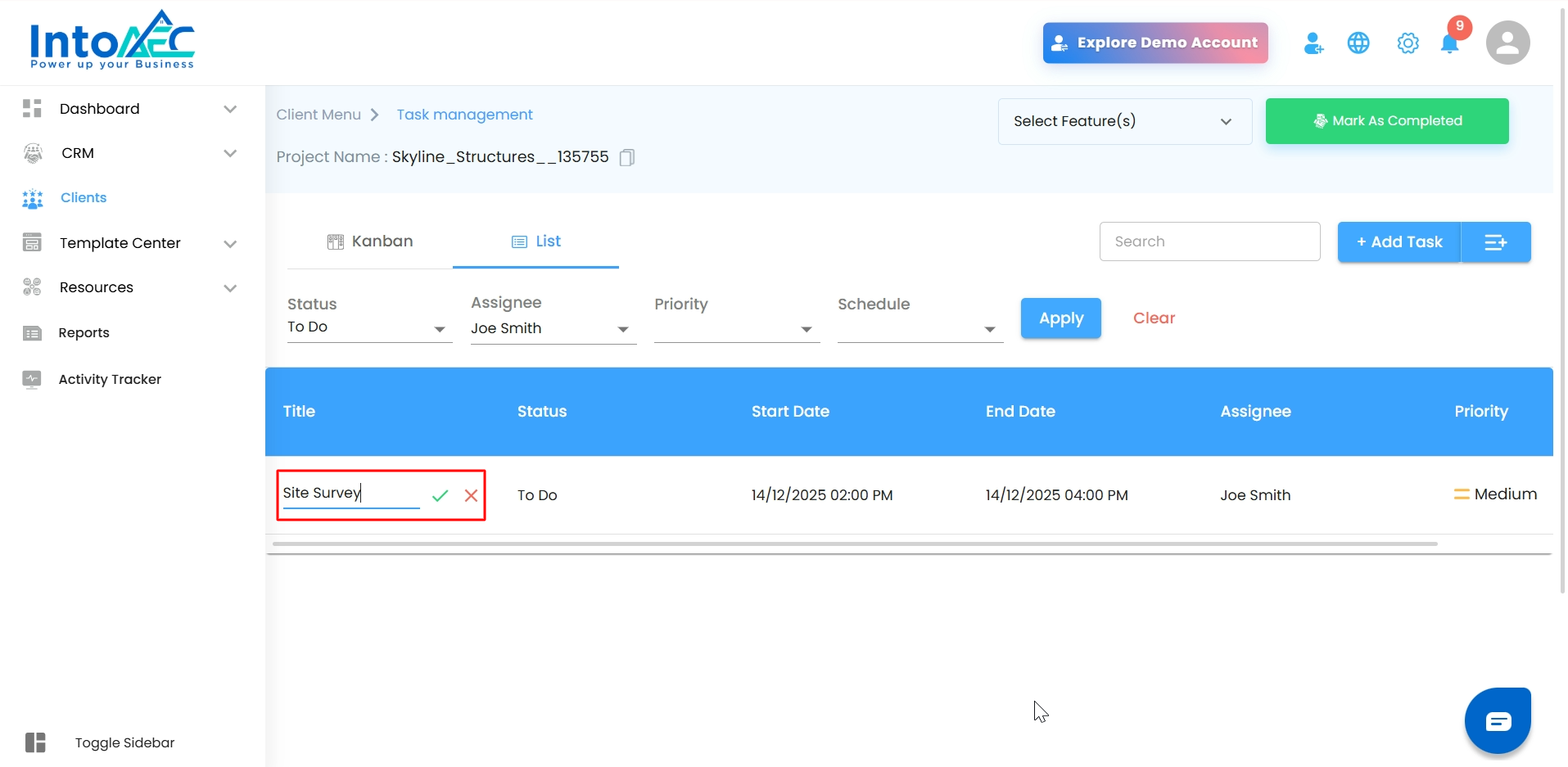Click the CRM handshake icon in sidebar

(33, 153)
